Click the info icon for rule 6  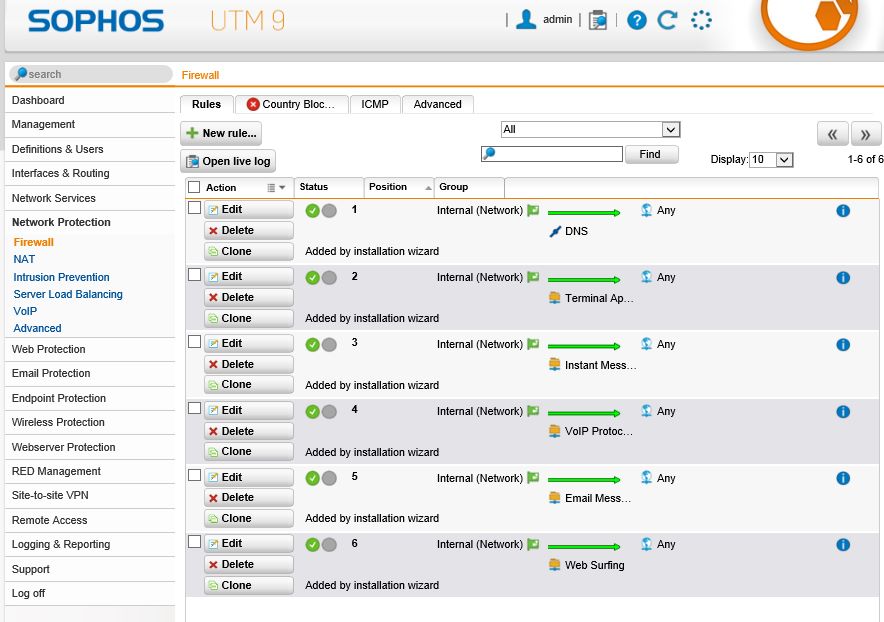pyautogui.click(x=843, y=545)
